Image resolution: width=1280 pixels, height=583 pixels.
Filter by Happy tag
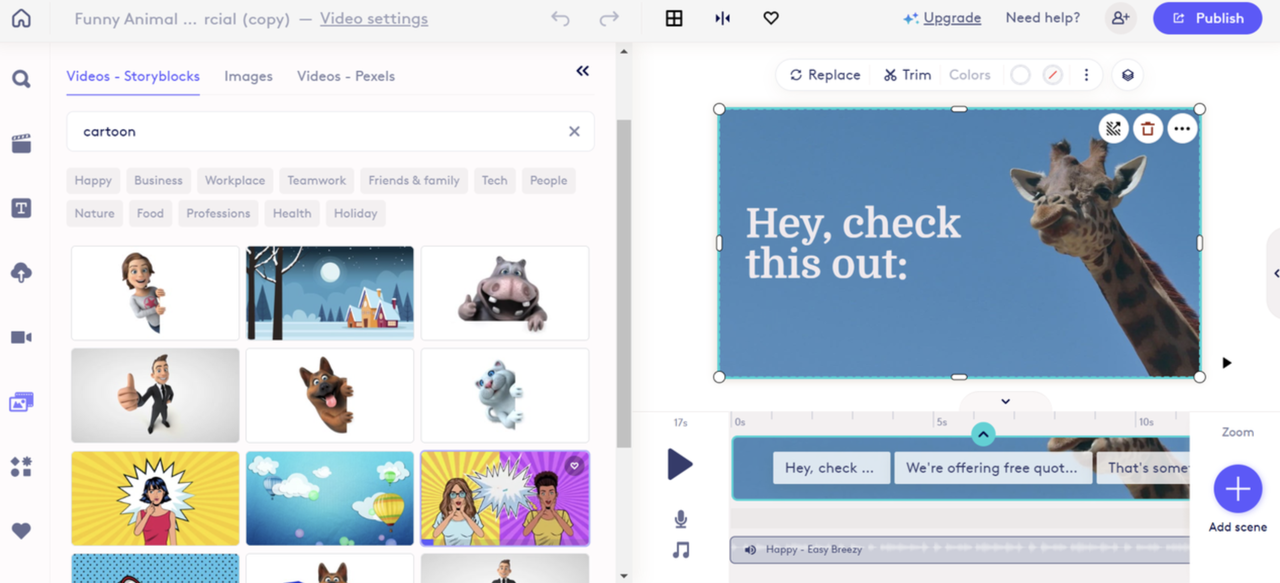point(93,181)
